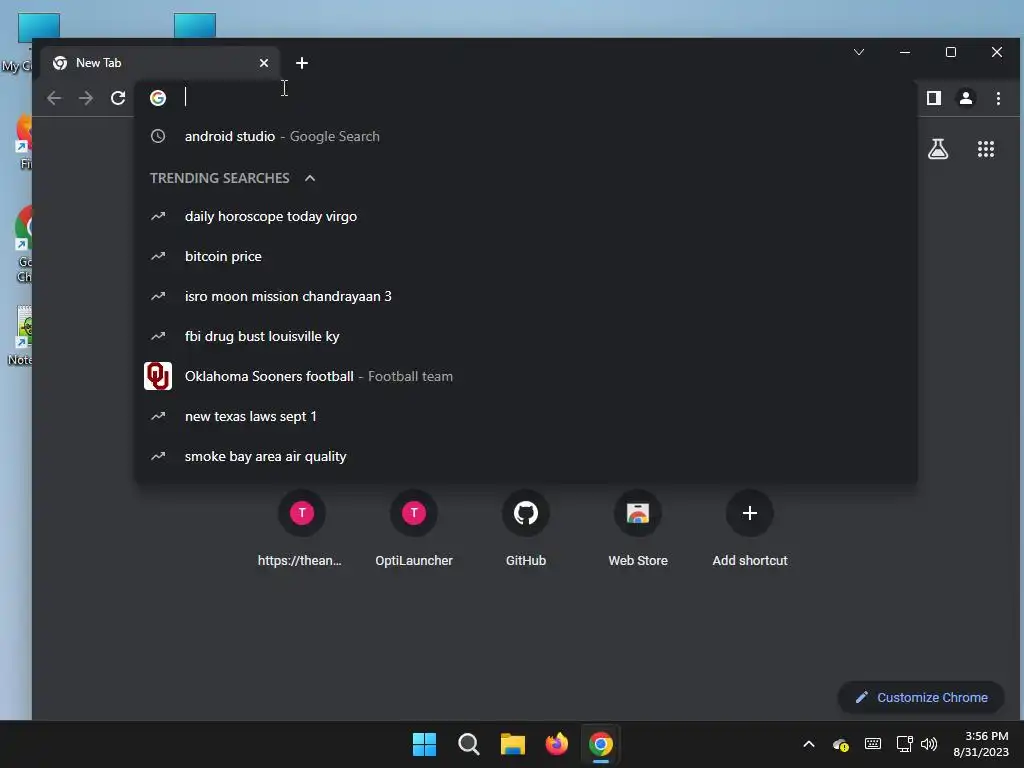Open Chrome three-dot menu
1024x768 pixels.
point(998,98)
